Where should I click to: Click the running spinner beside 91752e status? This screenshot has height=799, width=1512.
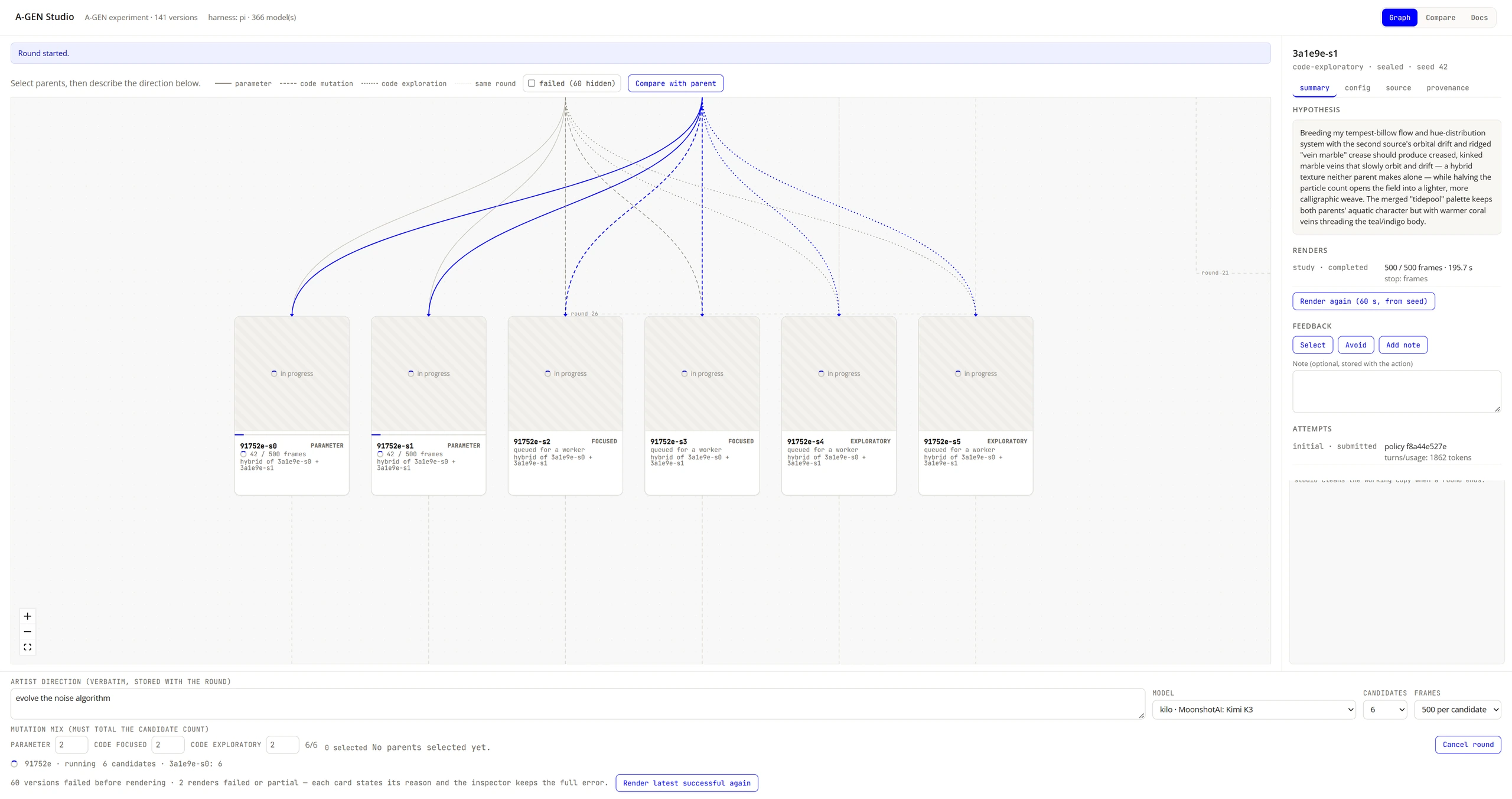pyautogui.click(x=14, y=764)
